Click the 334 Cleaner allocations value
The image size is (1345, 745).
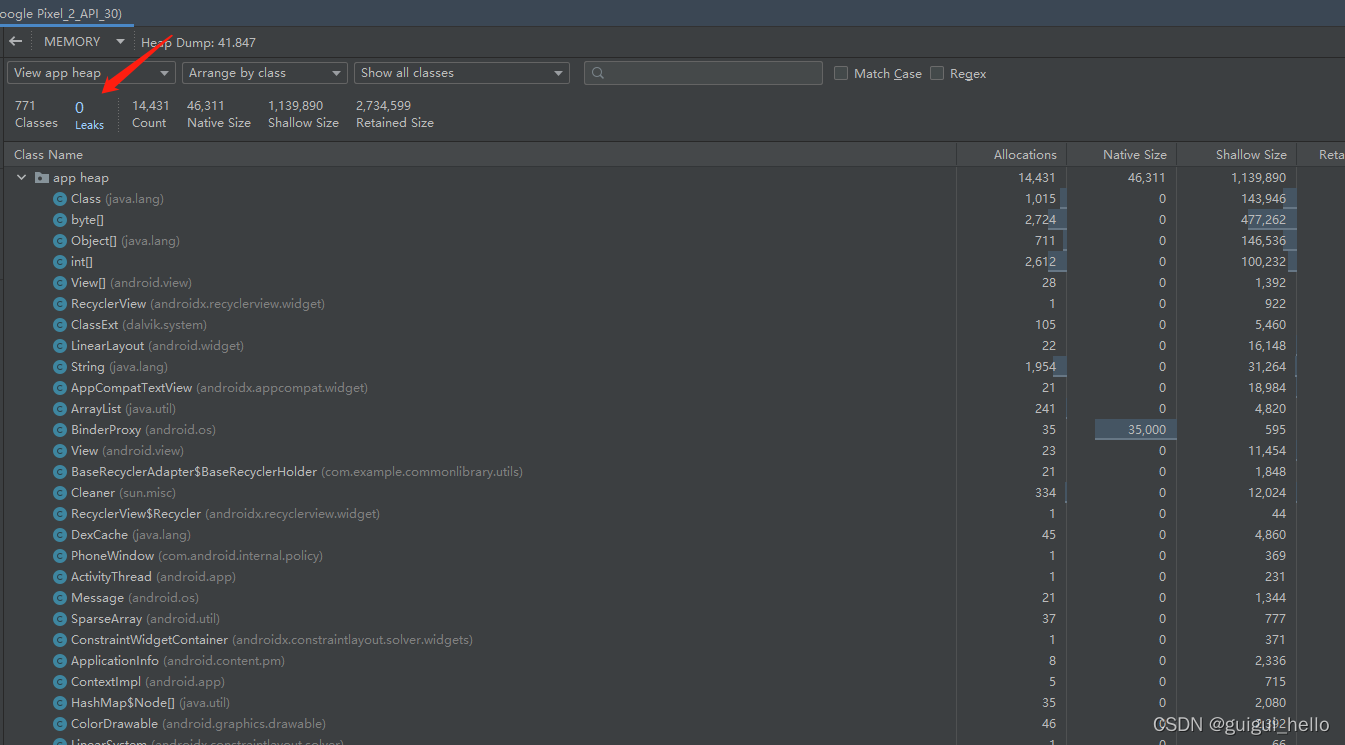[x=1045, y=493]
